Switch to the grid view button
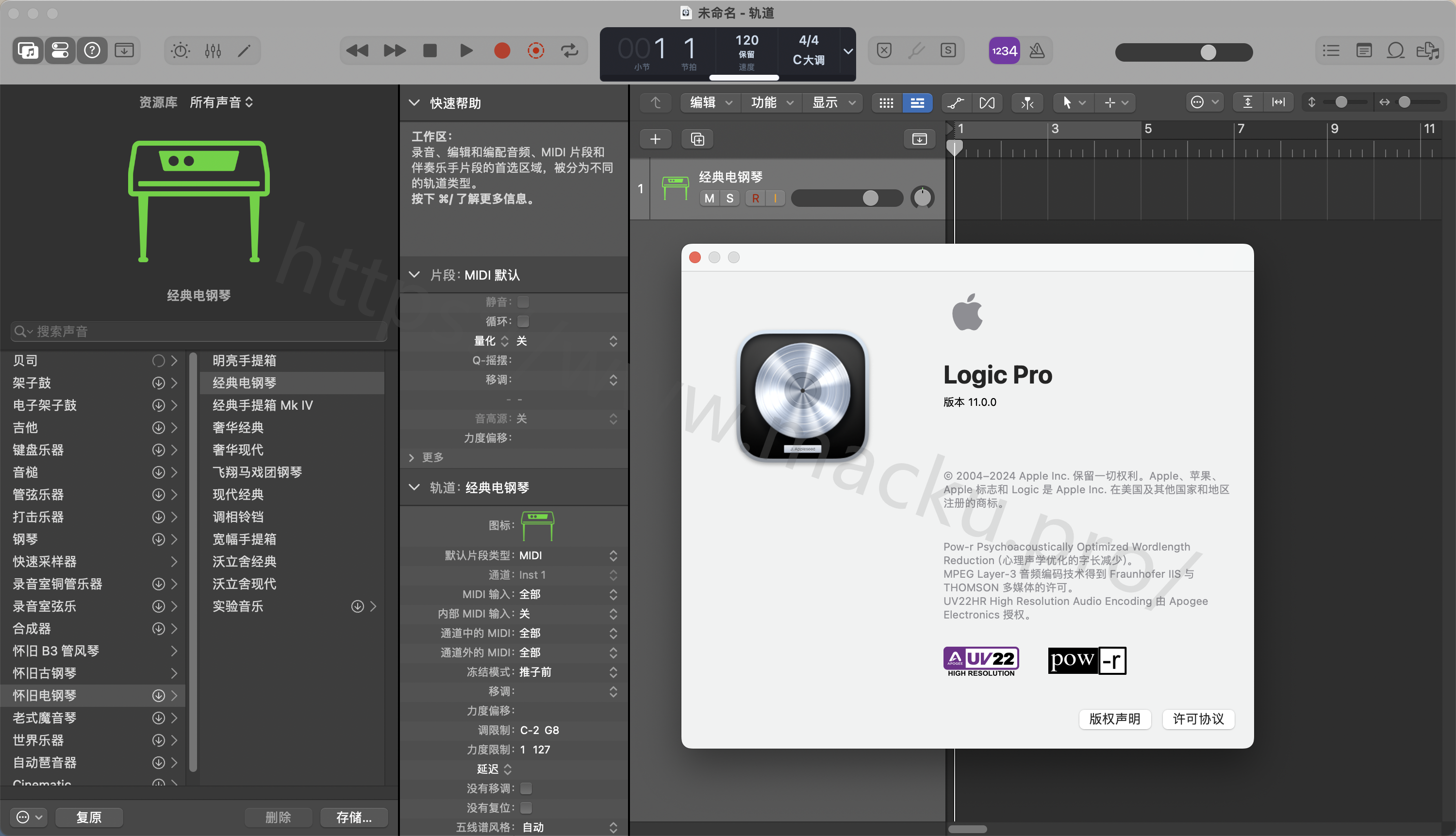 (x=886, y=103)
